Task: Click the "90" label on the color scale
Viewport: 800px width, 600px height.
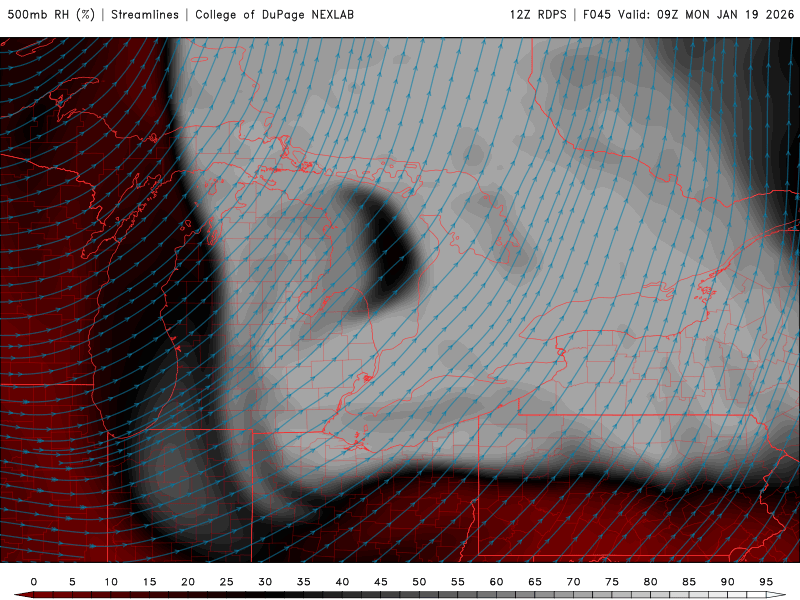Action: pos(727,582)
